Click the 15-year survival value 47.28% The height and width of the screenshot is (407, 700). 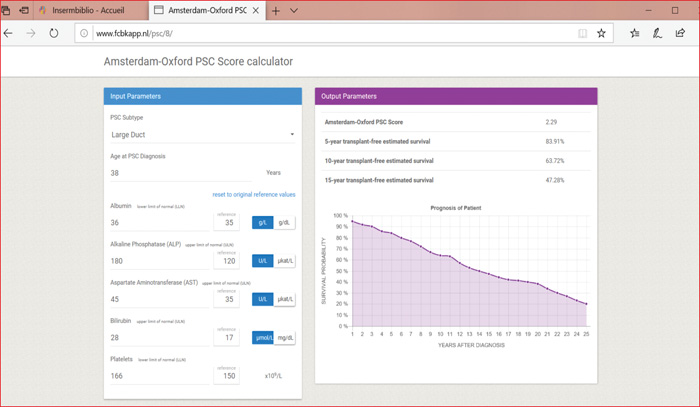pyautogui.click(x=554, y=180)
